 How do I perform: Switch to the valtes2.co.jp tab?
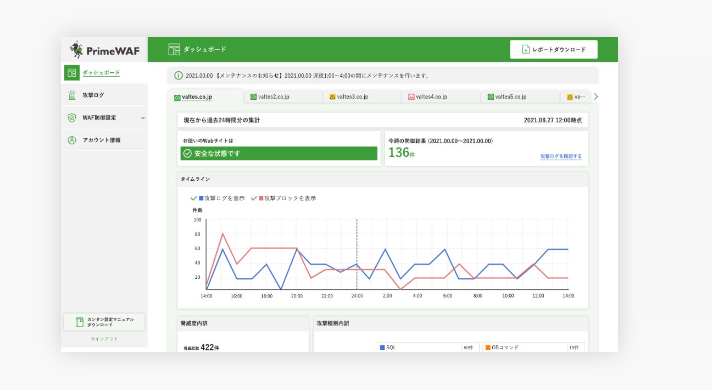click(x=283, y=97)
